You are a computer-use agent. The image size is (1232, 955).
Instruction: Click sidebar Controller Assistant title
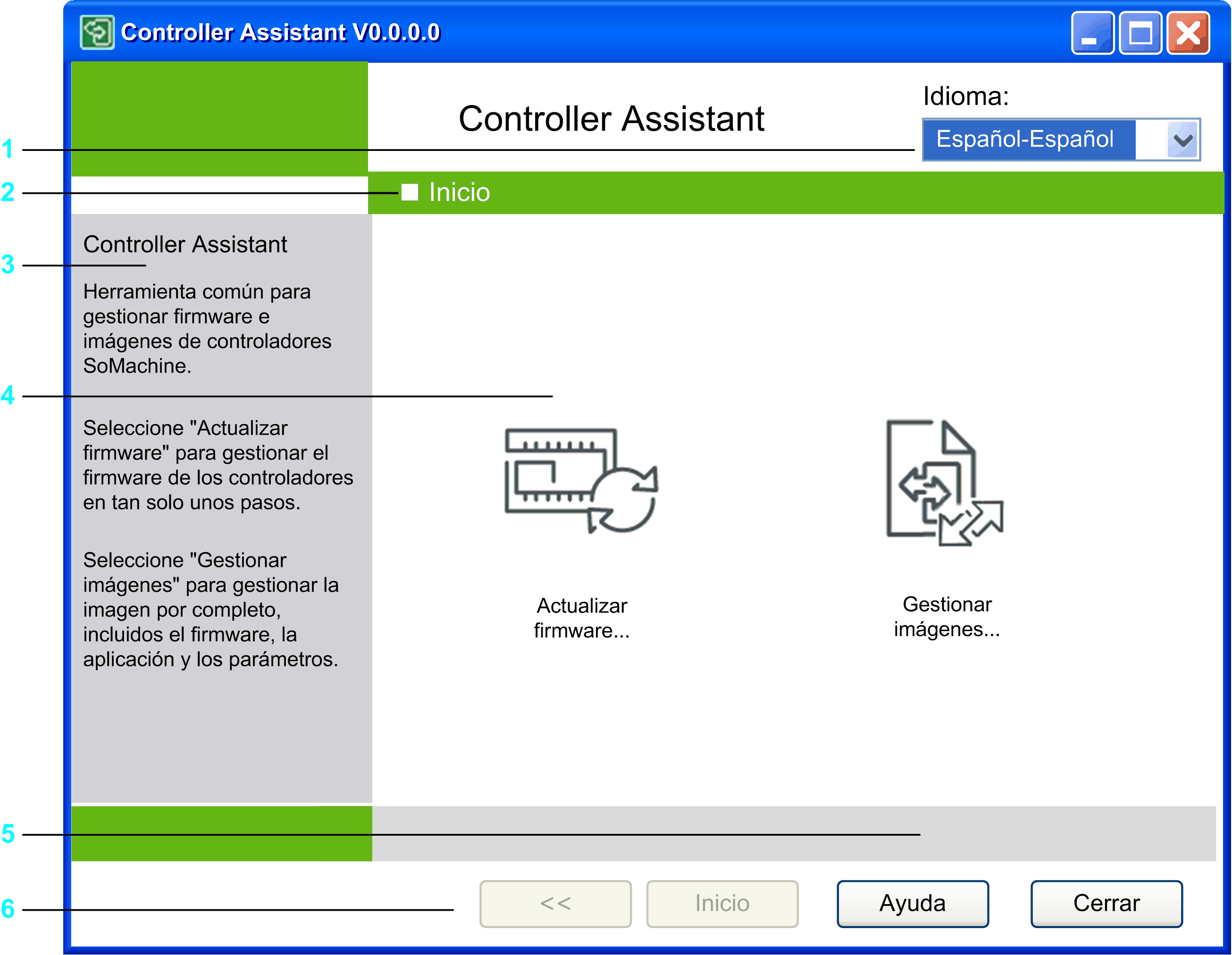click(x=185, y=244)
